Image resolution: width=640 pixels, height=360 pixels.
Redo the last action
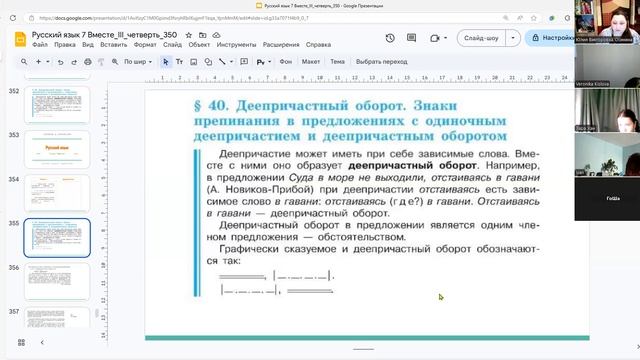[x=74, y=62]
